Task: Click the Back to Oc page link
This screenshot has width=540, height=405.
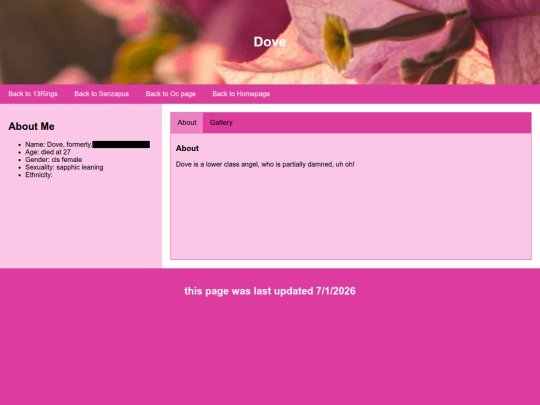Action: [x=170, y=94]
